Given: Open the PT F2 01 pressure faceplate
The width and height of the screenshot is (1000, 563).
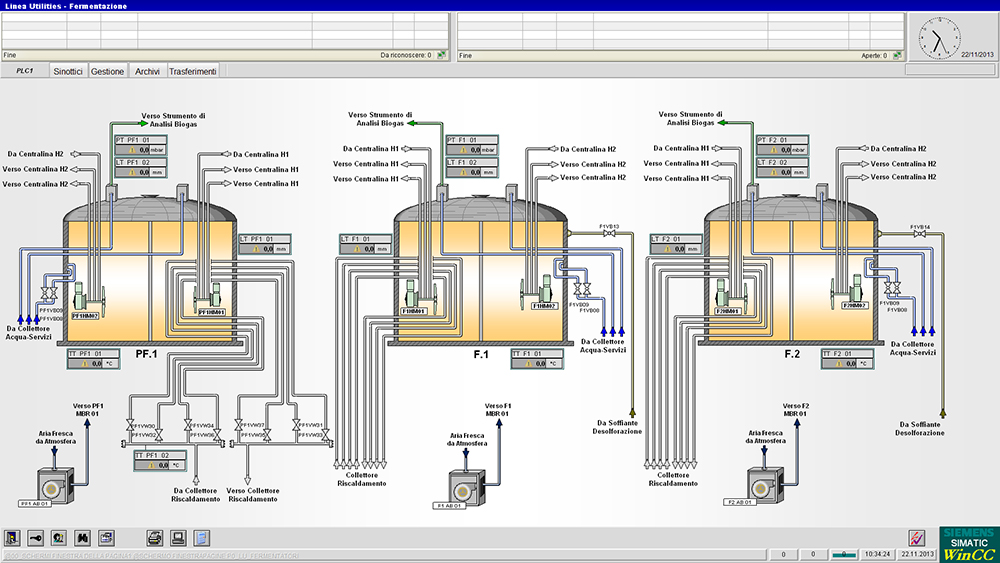Looking at the screenshot, I should pyautogui.click(x=783, y=145).
